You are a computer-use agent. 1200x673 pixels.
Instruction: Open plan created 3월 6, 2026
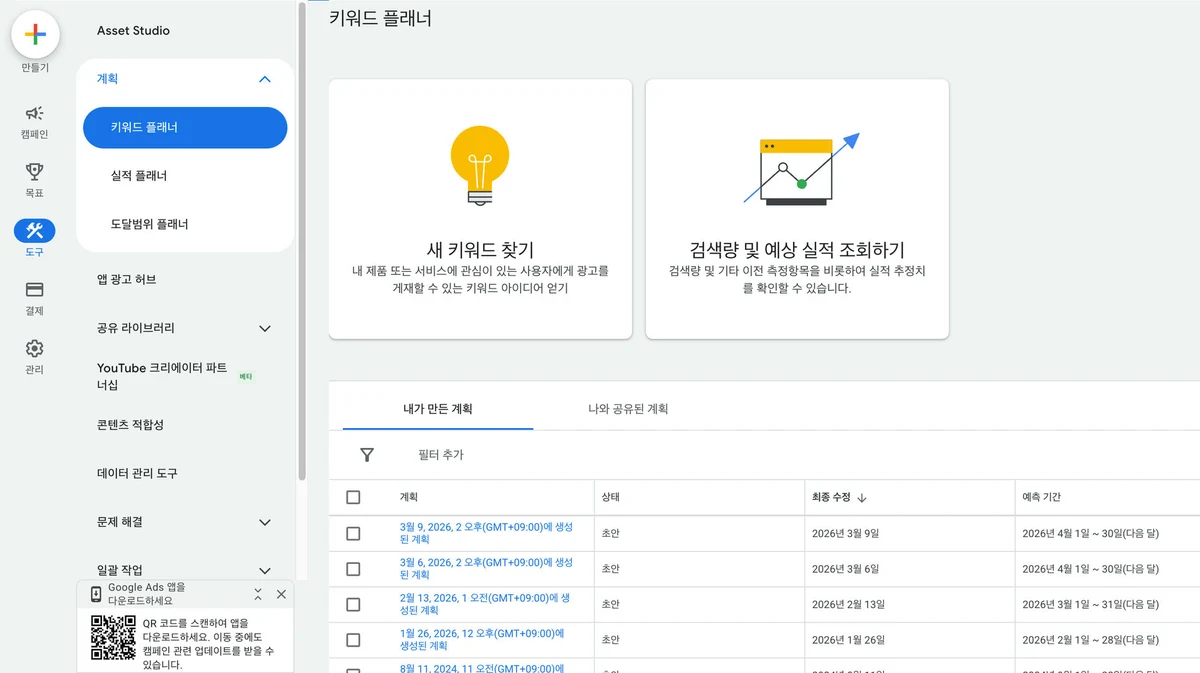pyautogui.click(x=486, y=569)
